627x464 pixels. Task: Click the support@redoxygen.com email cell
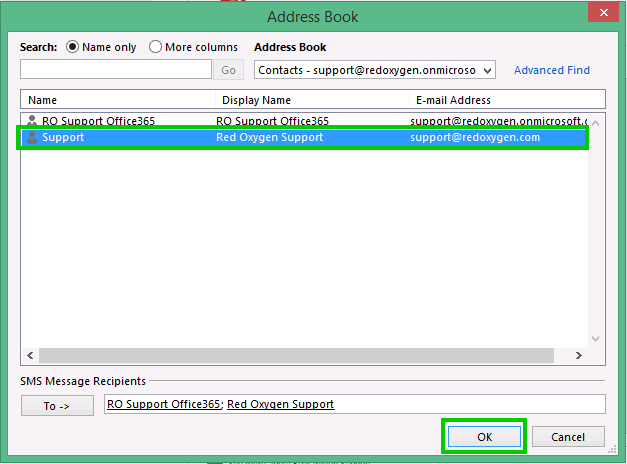[x=475, y=137]
